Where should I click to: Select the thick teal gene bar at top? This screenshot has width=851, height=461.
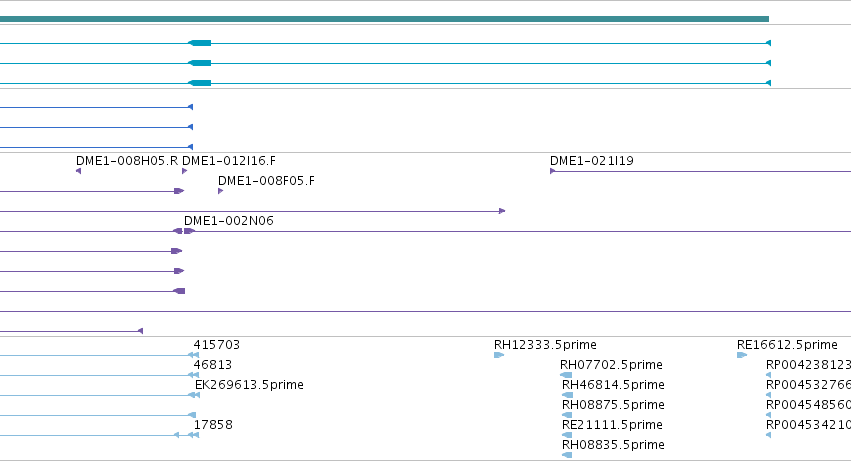pyautogui.click(x=384, y=19)
